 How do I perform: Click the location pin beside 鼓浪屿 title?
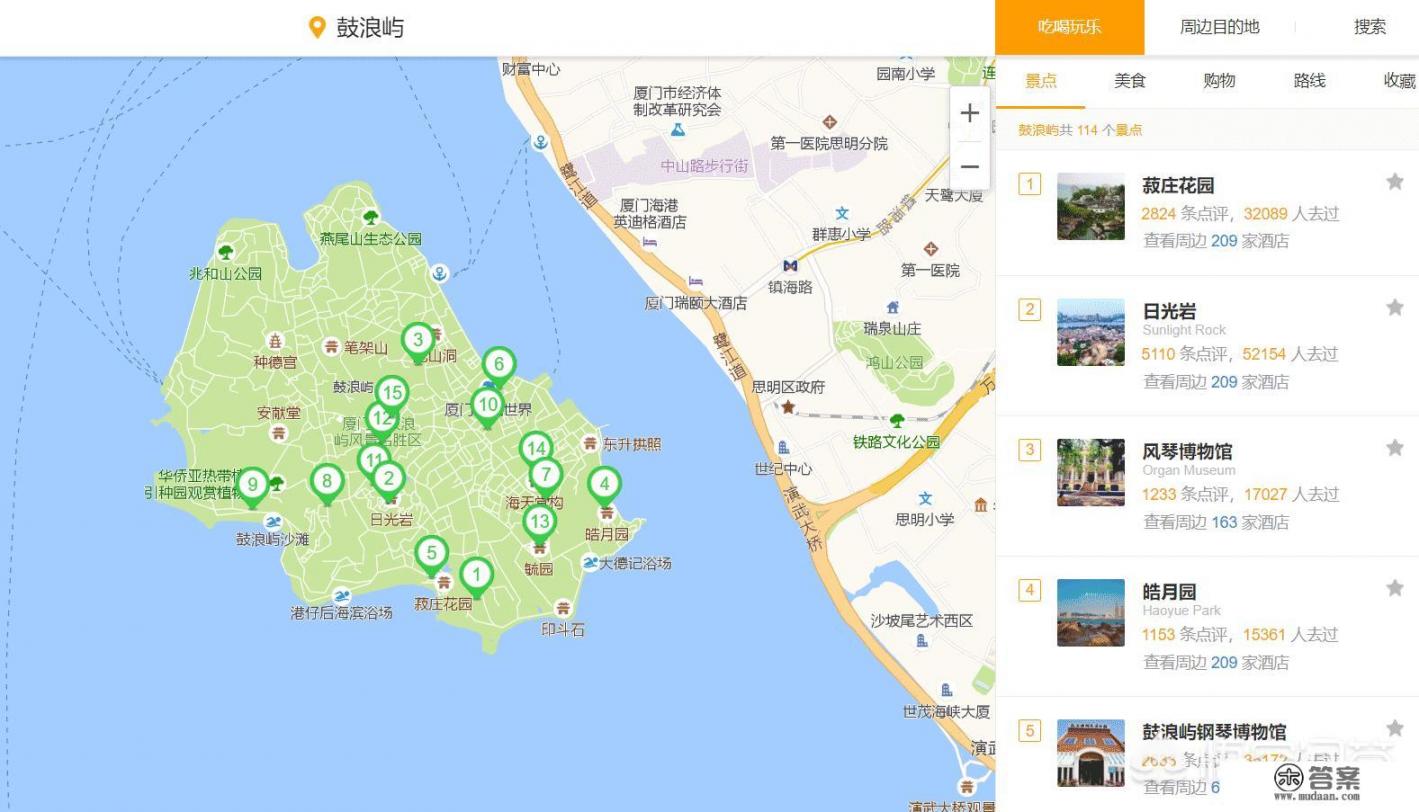point(316,27)
